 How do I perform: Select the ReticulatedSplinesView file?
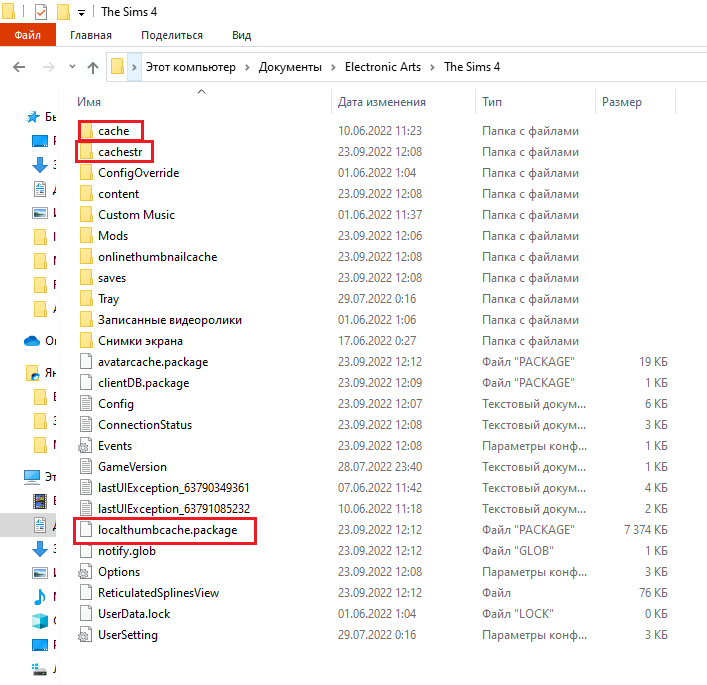tap(158, 593)
